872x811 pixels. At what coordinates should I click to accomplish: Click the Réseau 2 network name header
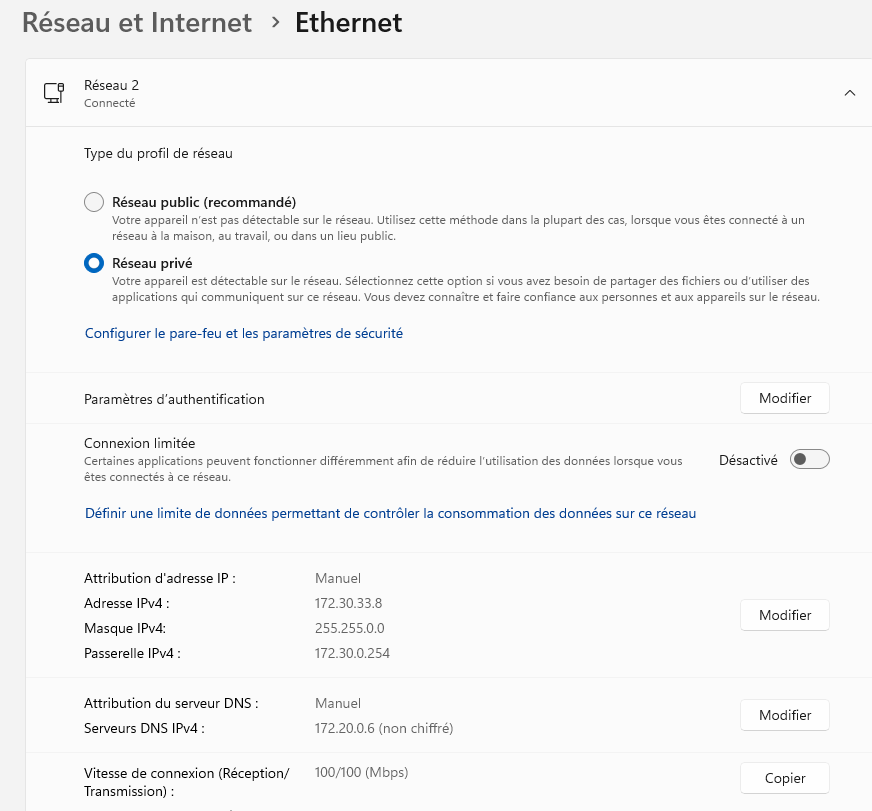click(x=111, y=85)
